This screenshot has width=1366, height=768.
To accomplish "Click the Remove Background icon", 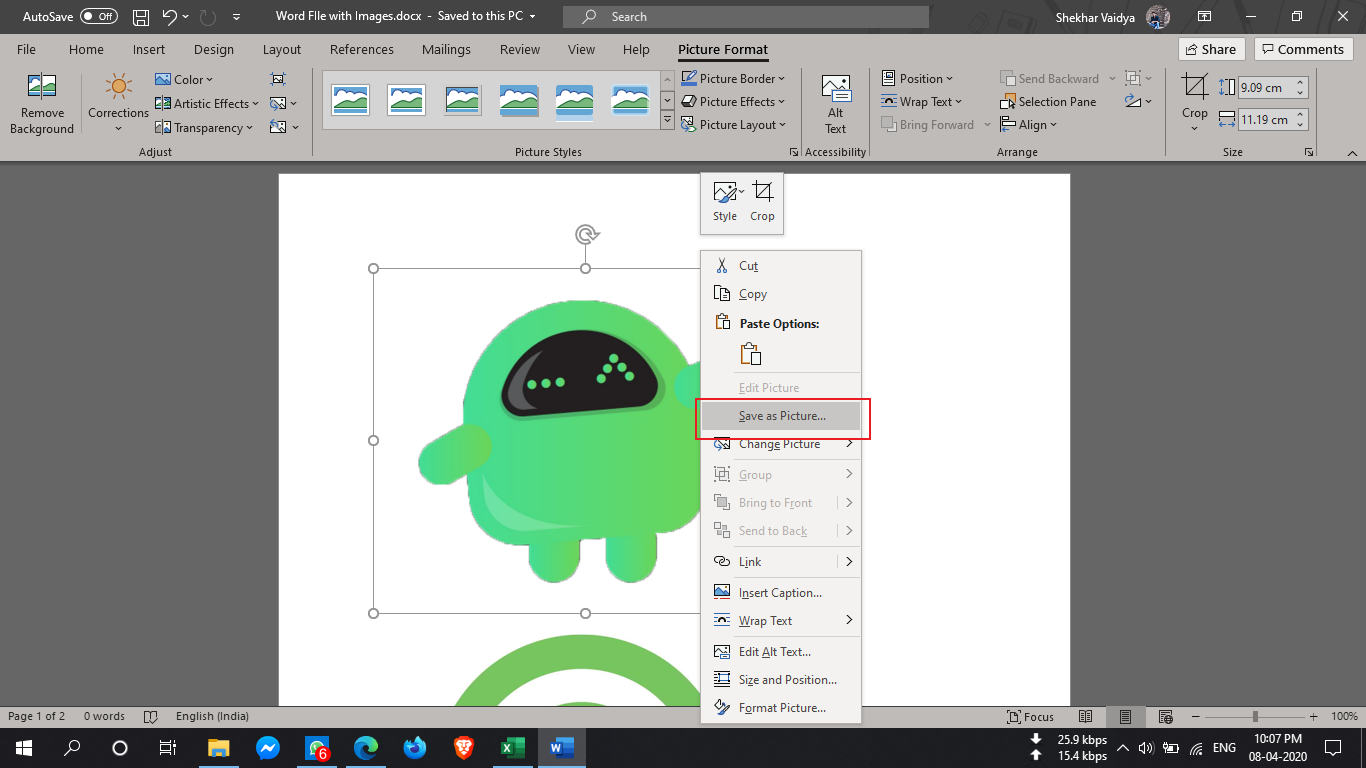I will (42, 104).
